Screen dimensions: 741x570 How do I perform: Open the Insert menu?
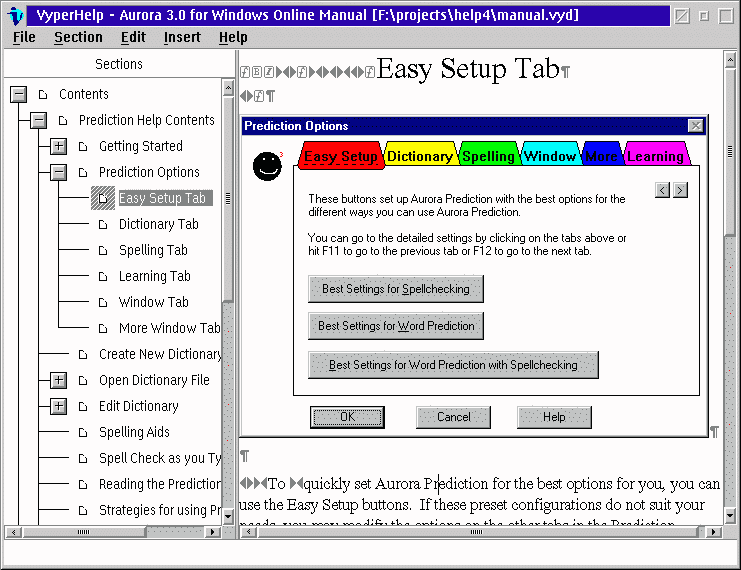[182, 37]
